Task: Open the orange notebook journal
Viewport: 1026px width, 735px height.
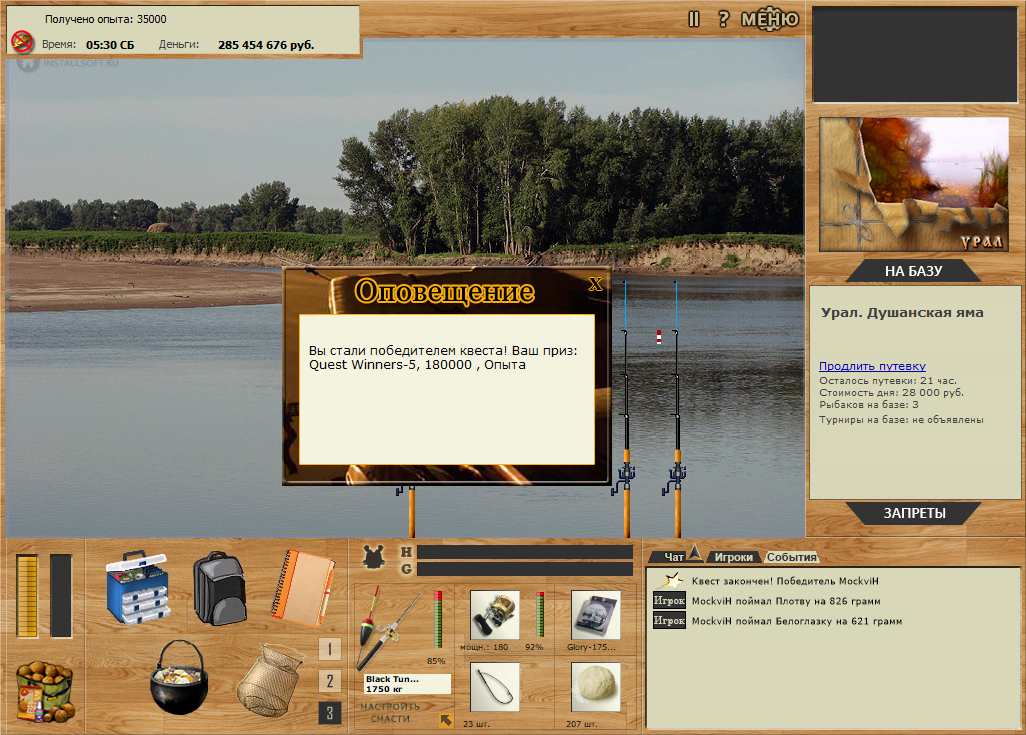Action: coord(302,588)
